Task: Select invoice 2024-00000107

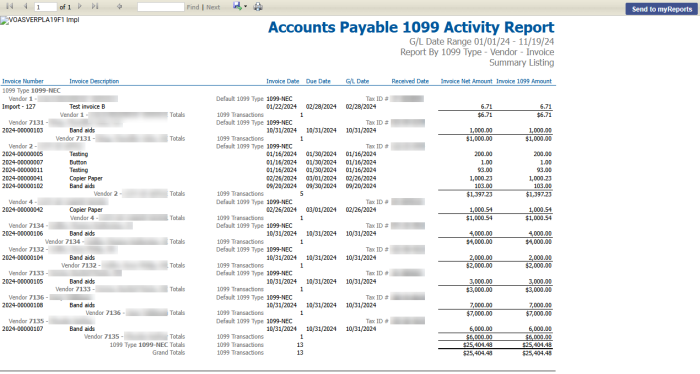Action: tap(23, 329)
